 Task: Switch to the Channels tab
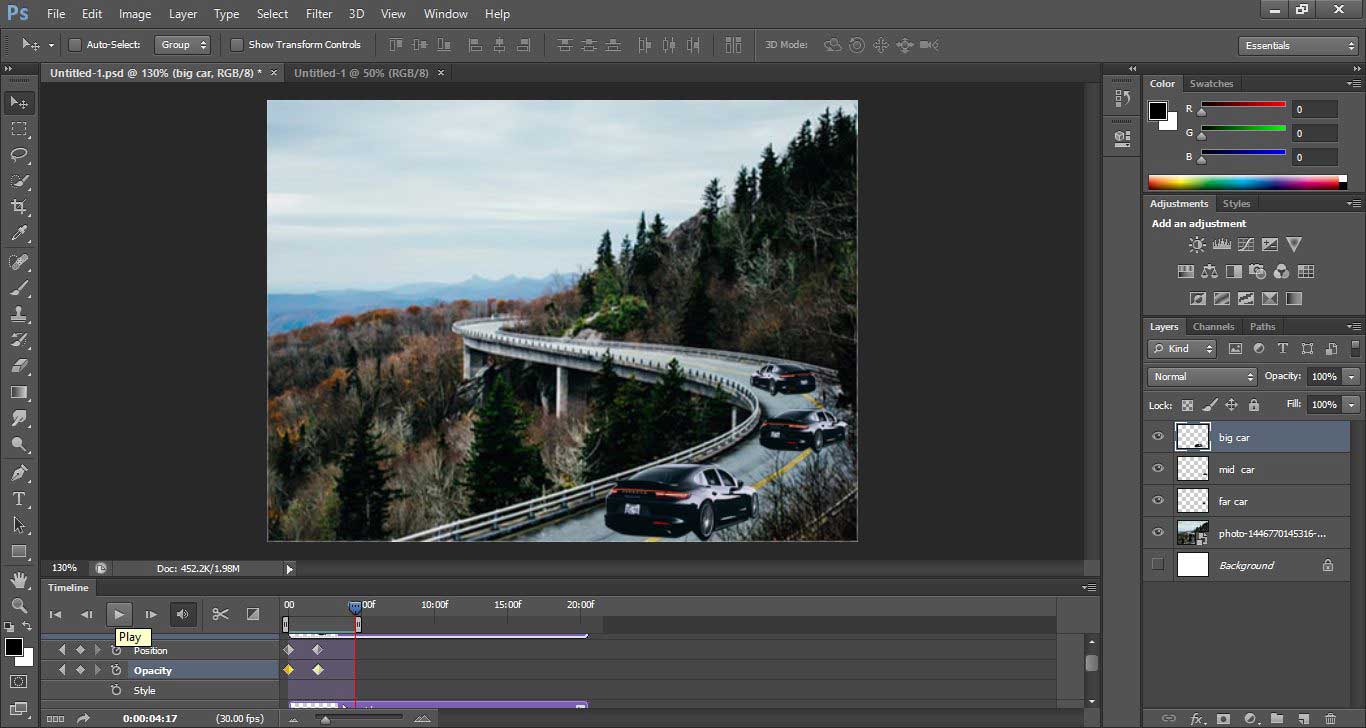click(1213, 327)
